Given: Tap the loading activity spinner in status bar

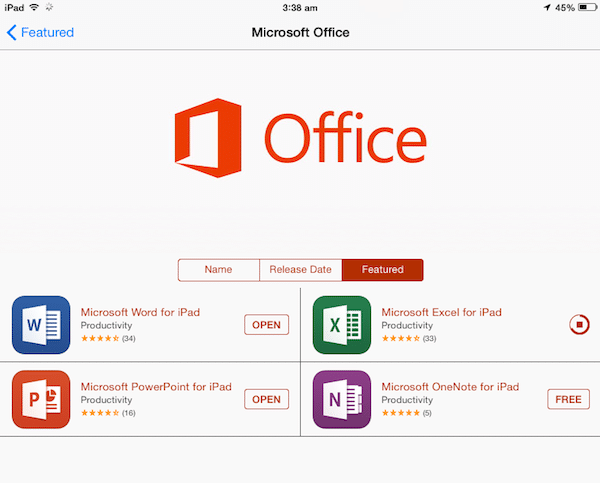Looking at the screenshot, I should 49,7.
